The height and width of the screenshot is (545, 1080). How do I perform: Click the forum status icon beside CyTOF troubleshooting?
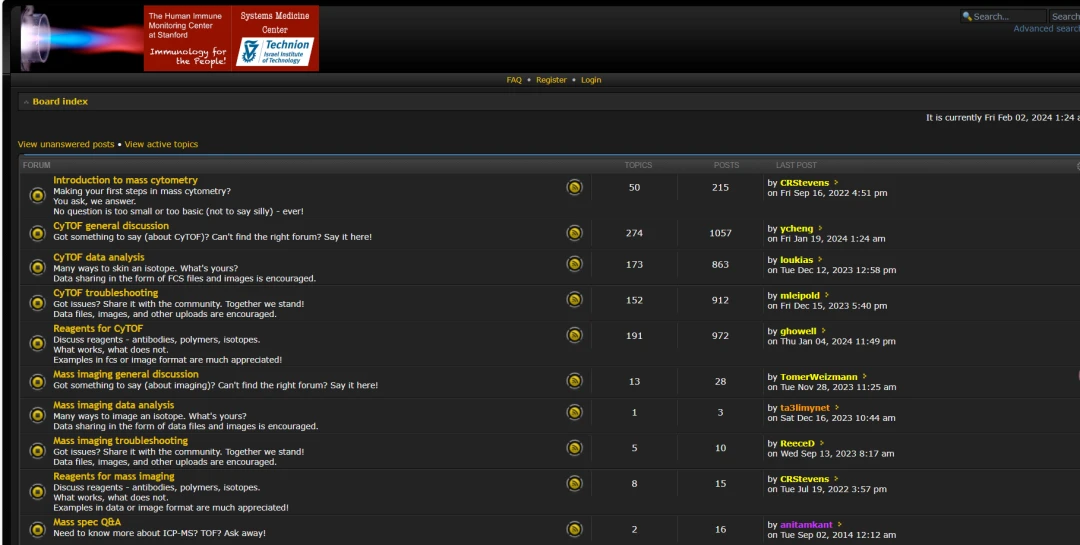[x=38, y=303]
